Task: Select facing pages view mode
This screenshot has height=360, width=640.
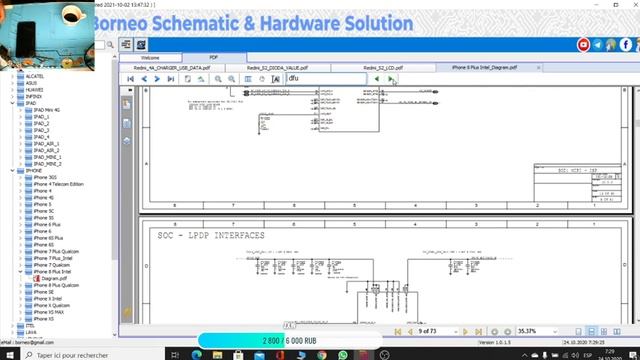Action: pos(617,331)
